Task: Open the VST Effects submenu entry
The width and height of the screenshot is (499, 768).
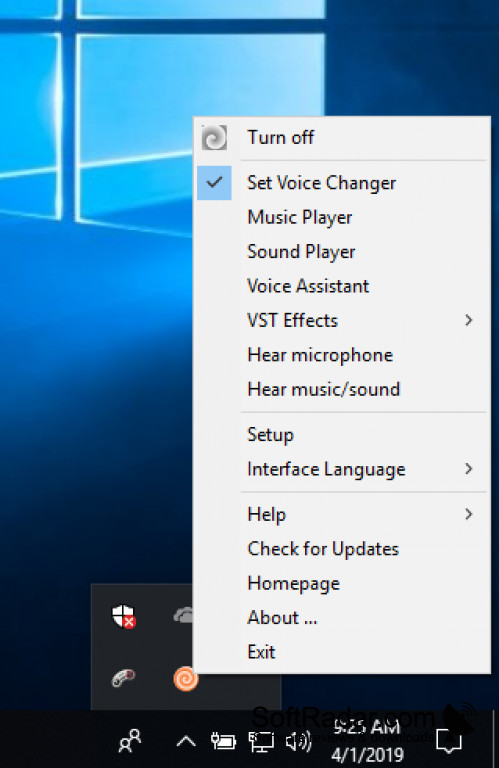Action: tap(292, 320)
